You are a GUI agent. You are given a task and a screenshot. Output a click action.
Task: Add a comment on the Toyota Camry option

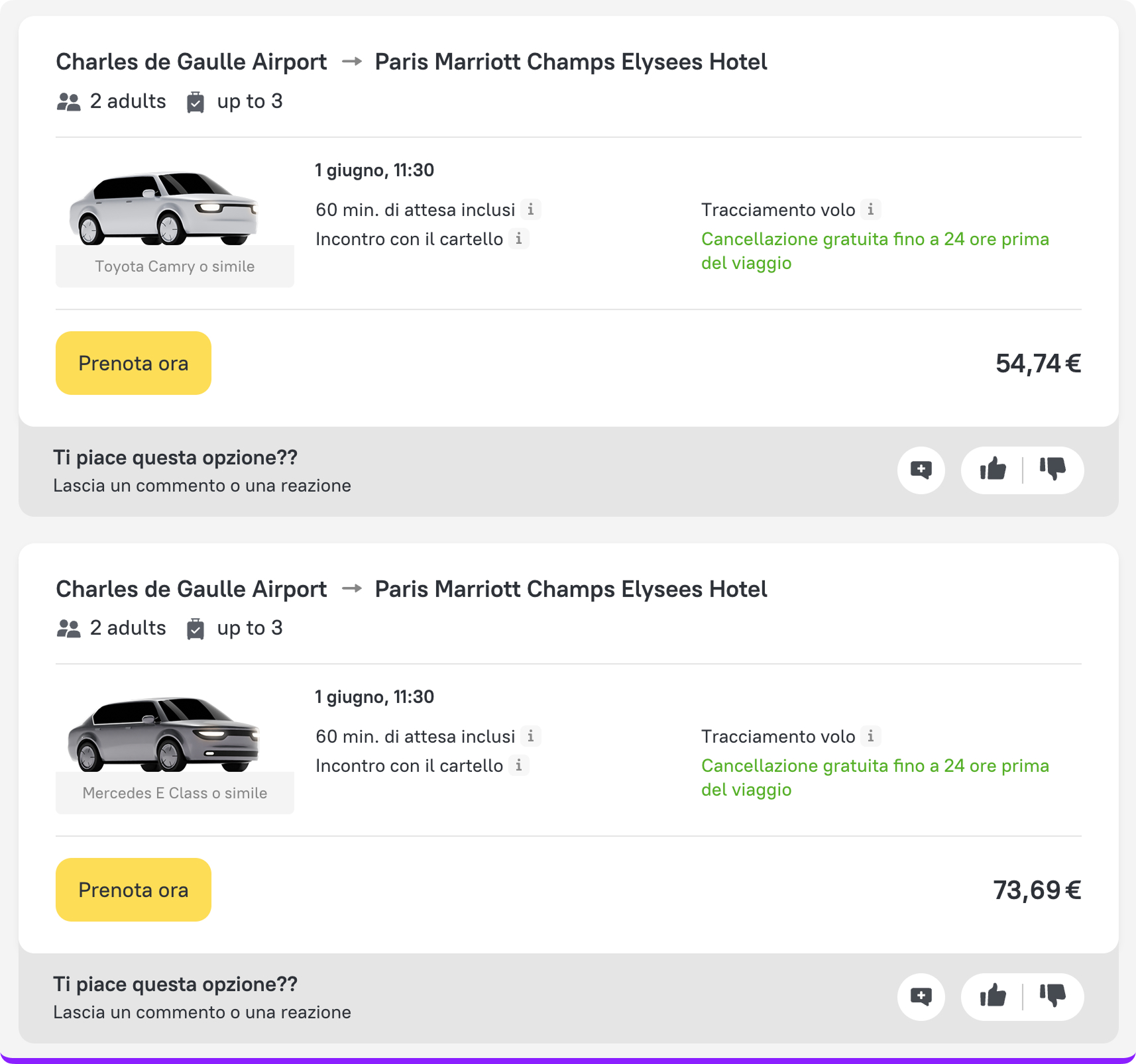(x=921, y=470)
